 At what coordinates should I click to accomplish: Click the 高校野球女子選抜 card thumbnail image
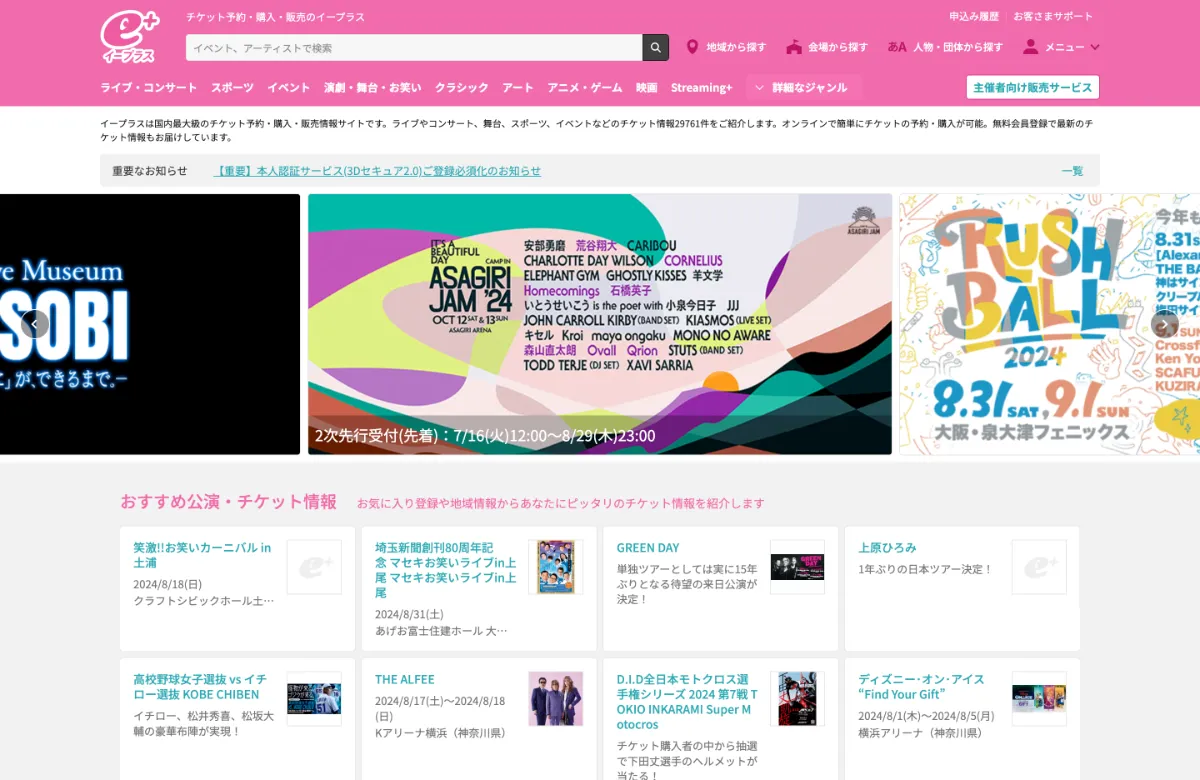click(314, 698)
